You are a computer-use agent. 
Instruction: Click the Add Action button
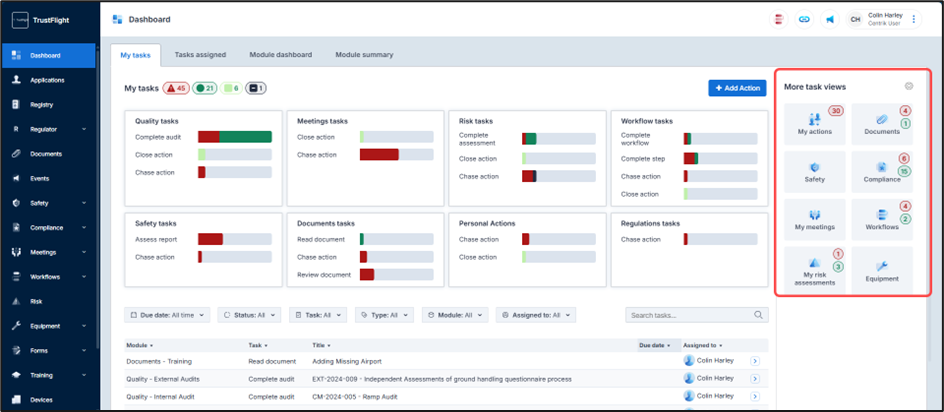click(737, 88)
